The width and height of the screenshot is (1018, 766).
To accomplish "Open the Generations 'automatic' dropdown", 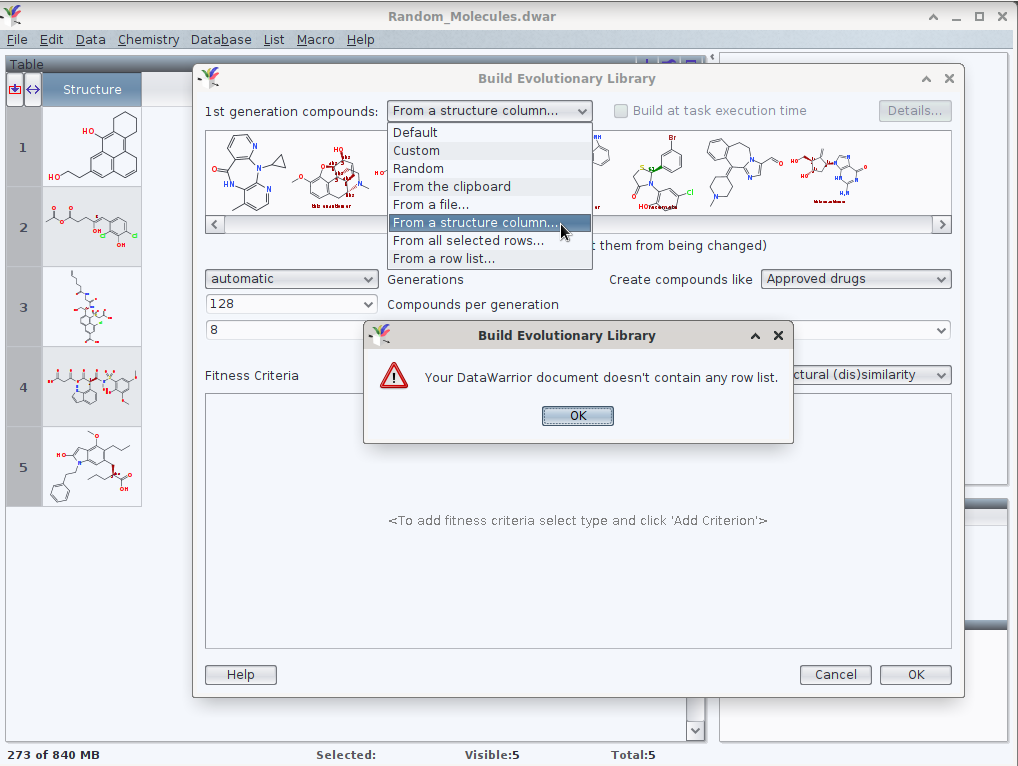I will pos(291,279).
